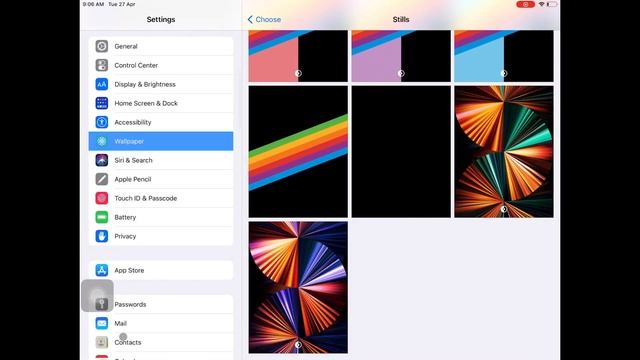Select the pink stripe wallpaper thumbnail

point(298,56)
